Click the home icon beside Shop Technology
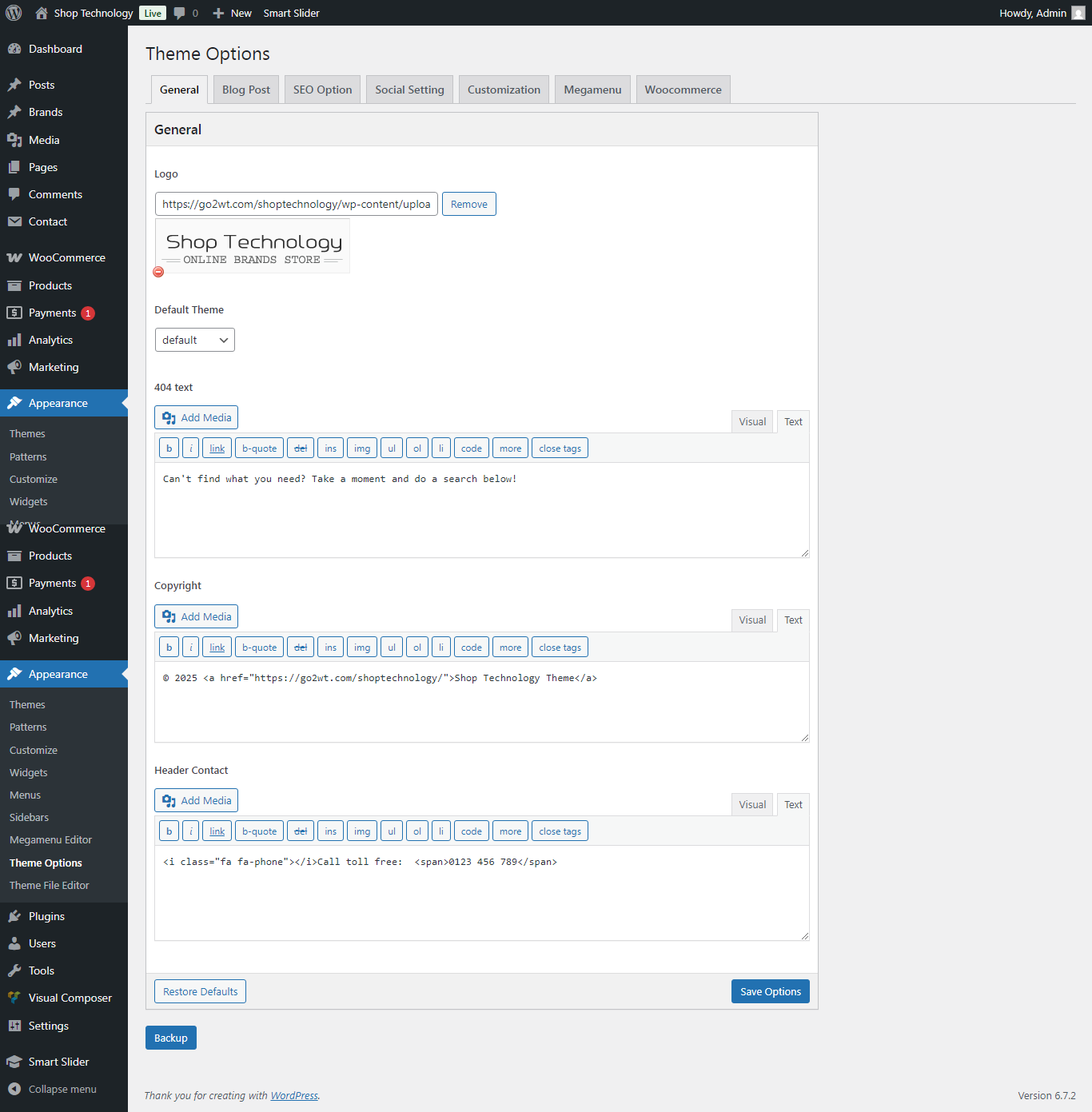This screenshot has height=1112, width=1092. 42,13
